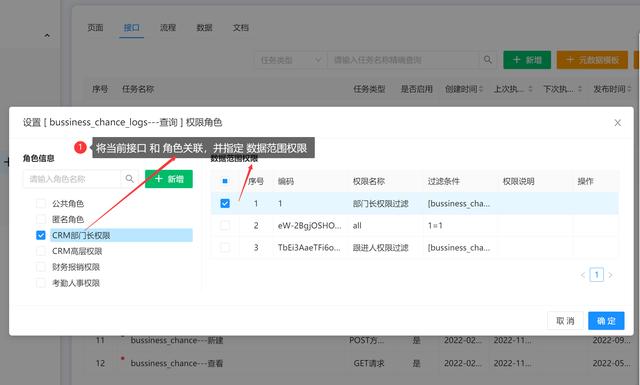Switch to 数据 tab
640x385 pixels.
[204, 27]
